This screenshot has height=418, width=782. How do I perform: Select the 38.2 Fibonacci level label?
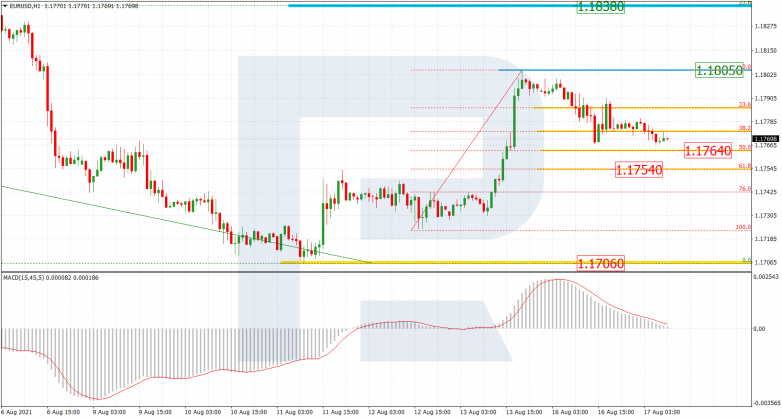click(x=745, y=128)
